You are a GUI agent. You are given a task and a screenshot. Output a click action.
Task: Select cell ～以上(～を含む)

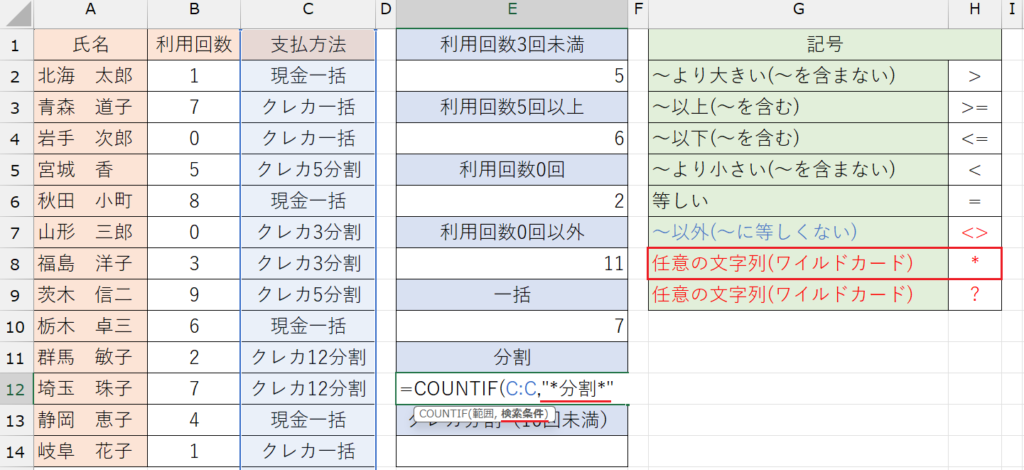[798, 108]
